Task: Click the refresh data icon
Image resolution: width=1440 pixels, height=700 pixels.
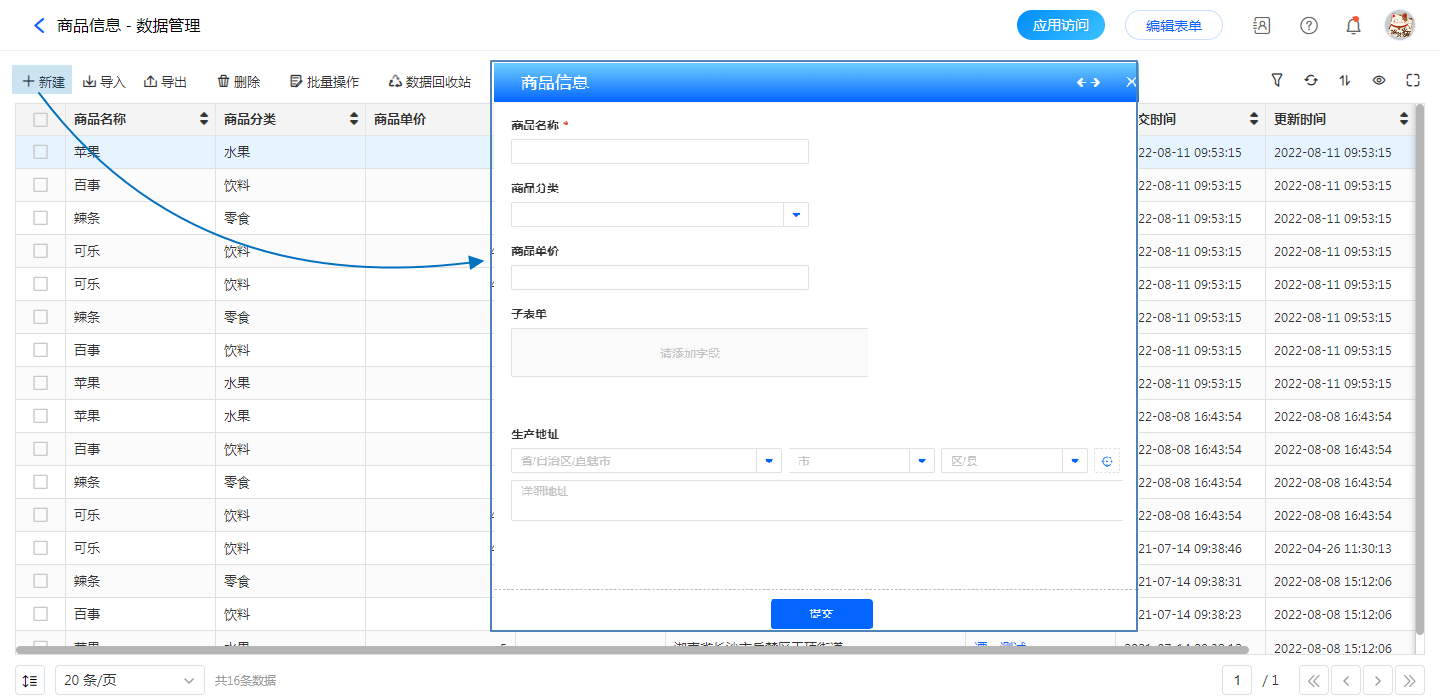Action: tap(1311, 80)
